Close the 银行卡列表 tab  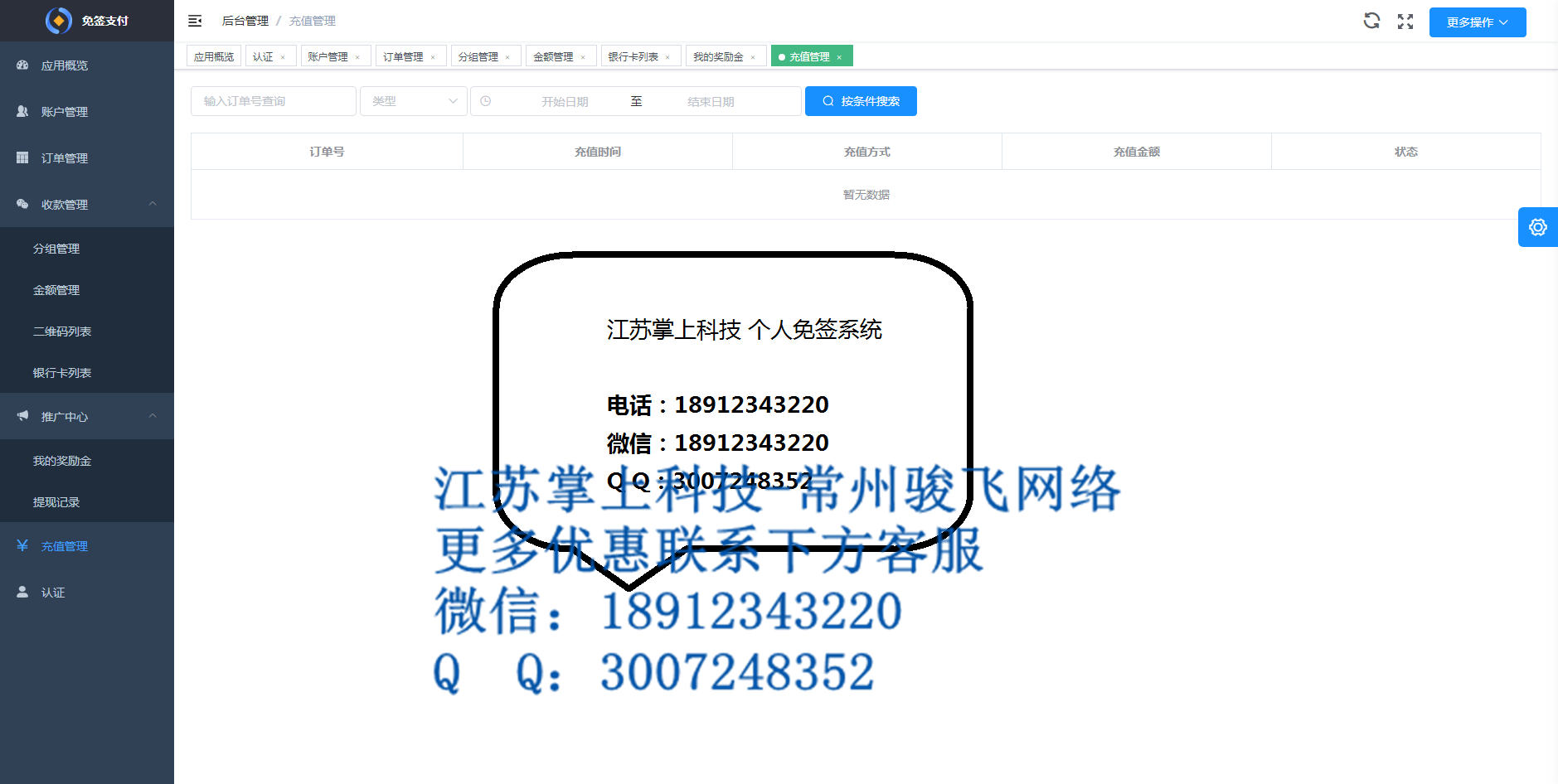pos(667,57)
